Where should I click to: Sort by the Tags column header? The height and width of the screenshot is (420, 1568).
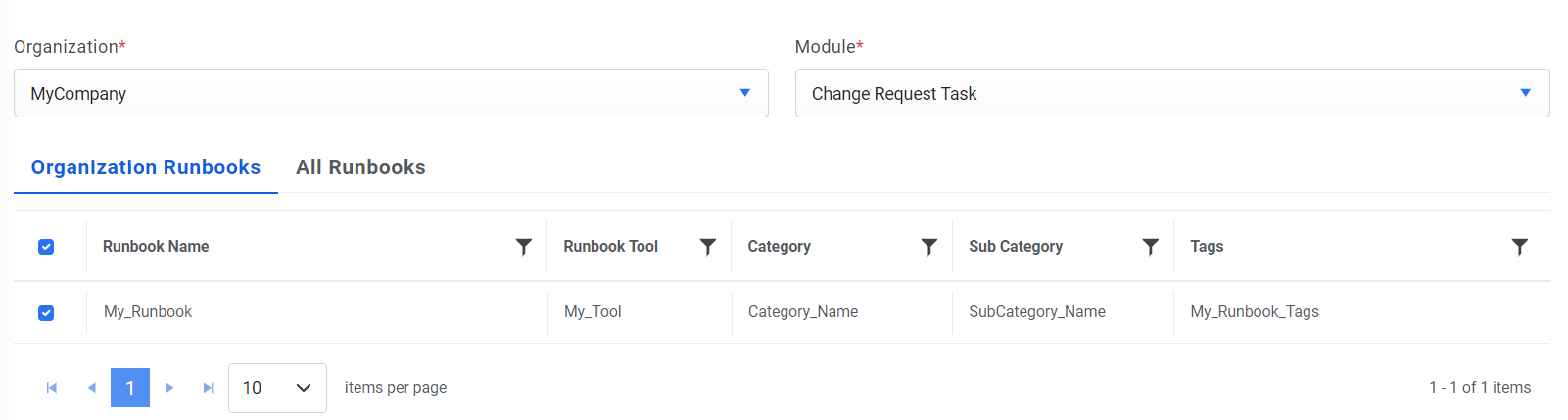click(1207, 247)
